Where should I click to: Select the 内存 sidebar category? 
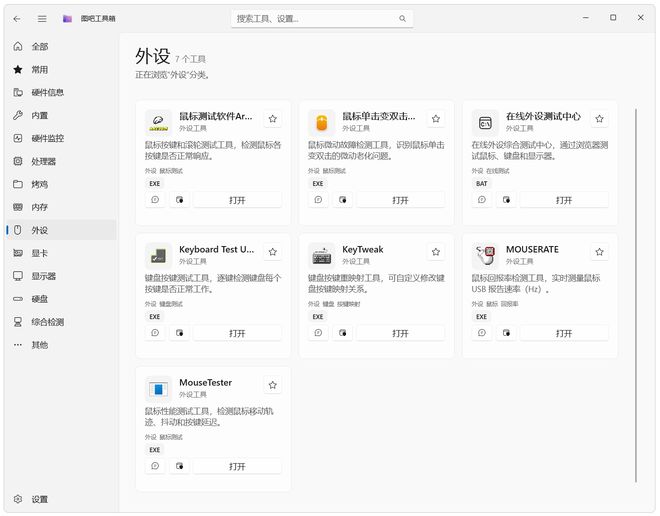pyautogui.click(x=61, y=207)
